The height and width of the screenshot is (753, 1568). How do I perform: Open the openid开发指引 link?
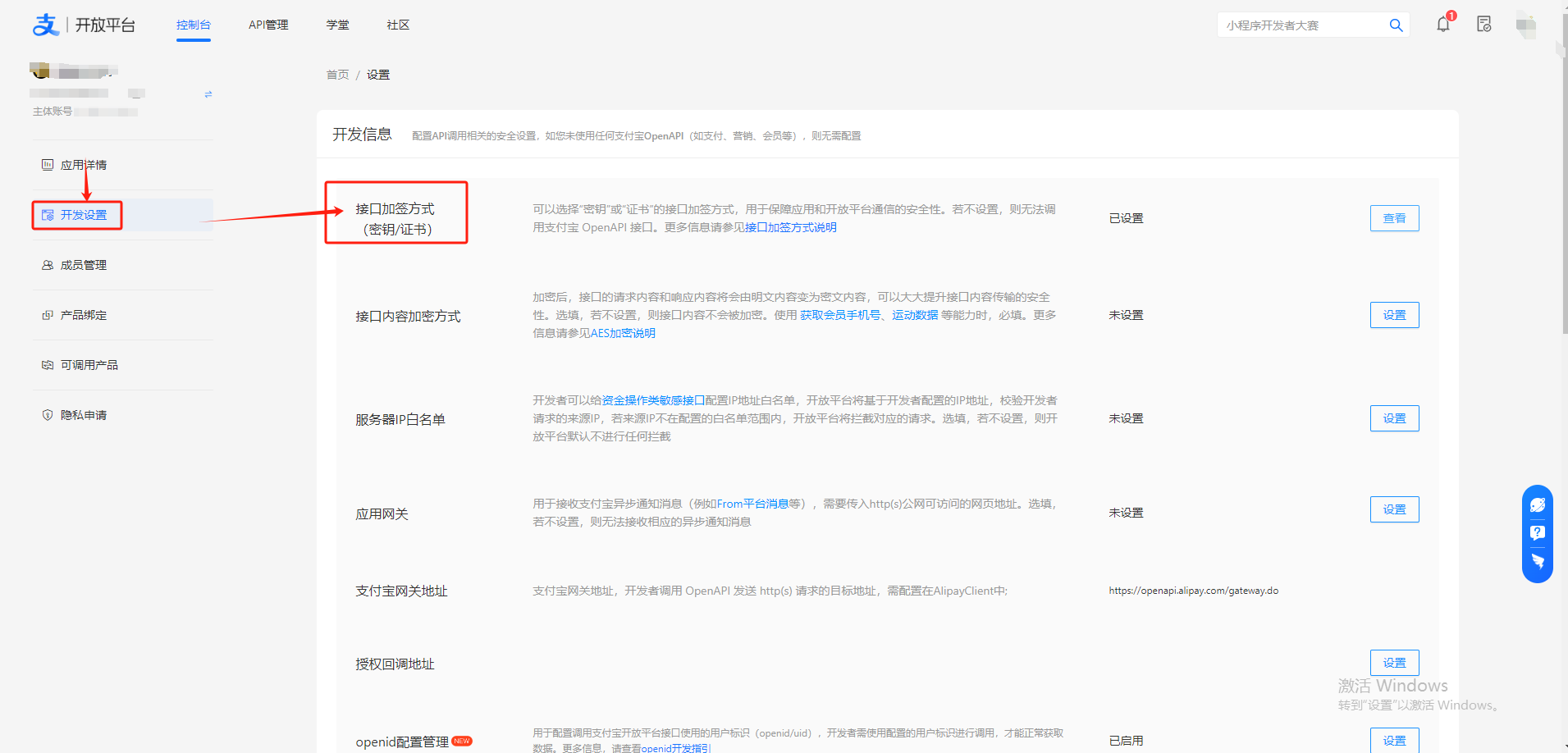point(676,748)
